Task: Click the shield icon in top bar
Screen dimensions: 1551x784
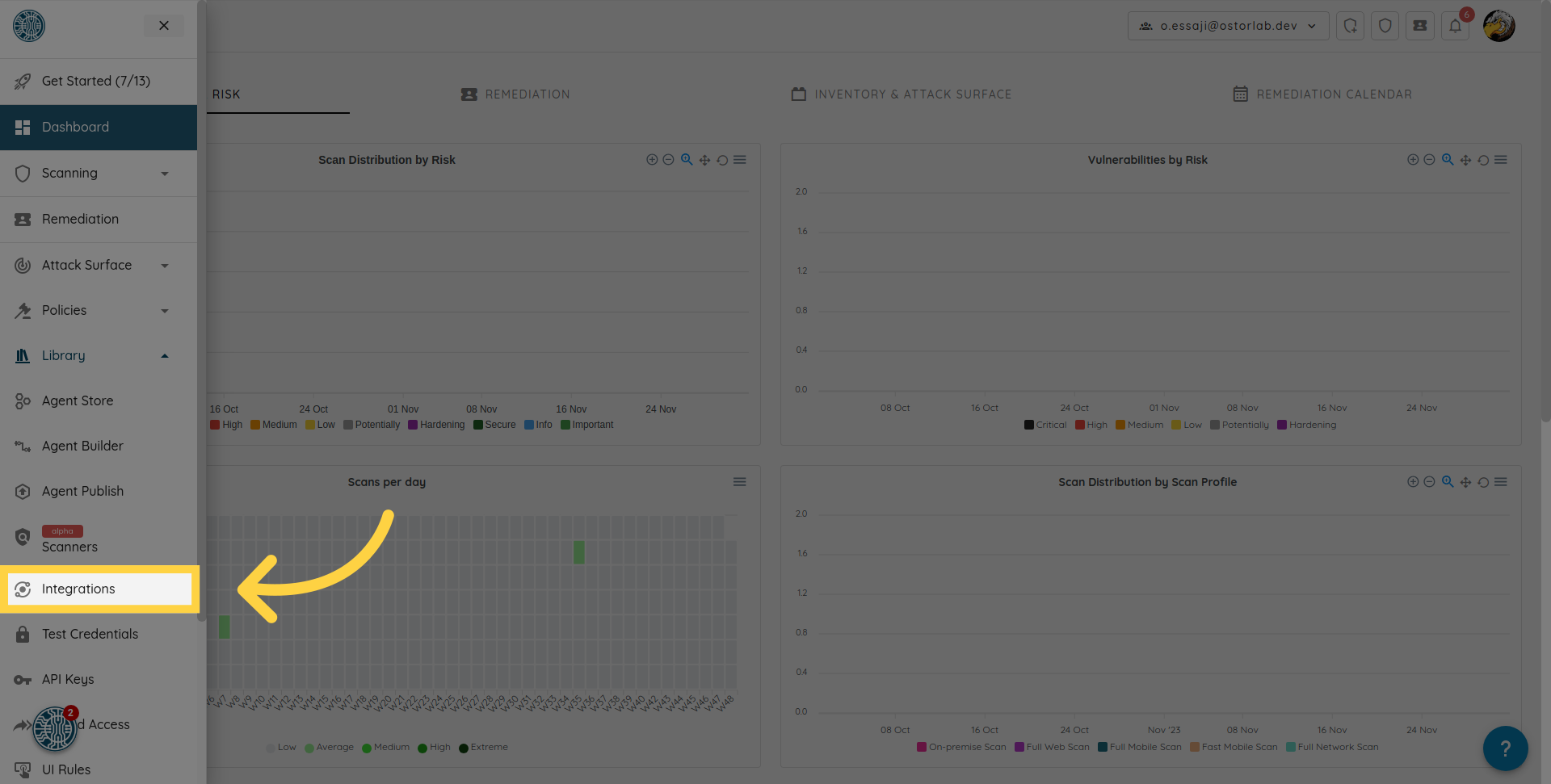Action: pyautogui.click(x=1385, y=26)
